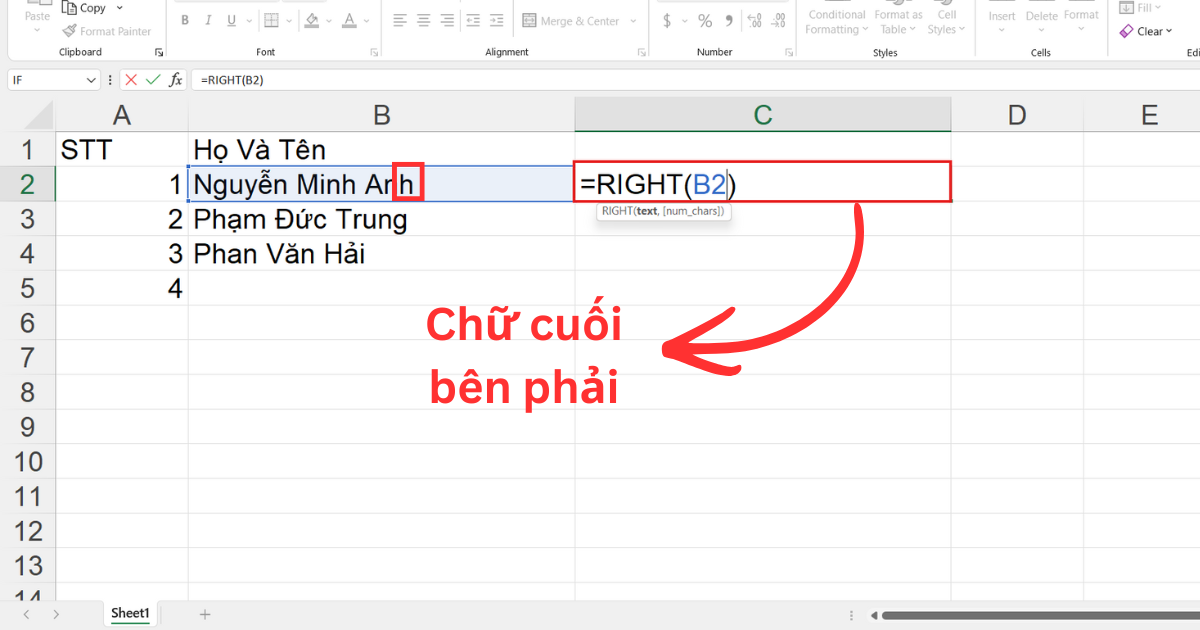The height and width of the screenshot is (630, 1200).
Task: Cancel formula entry with the X button
Action: coord(133,79)
